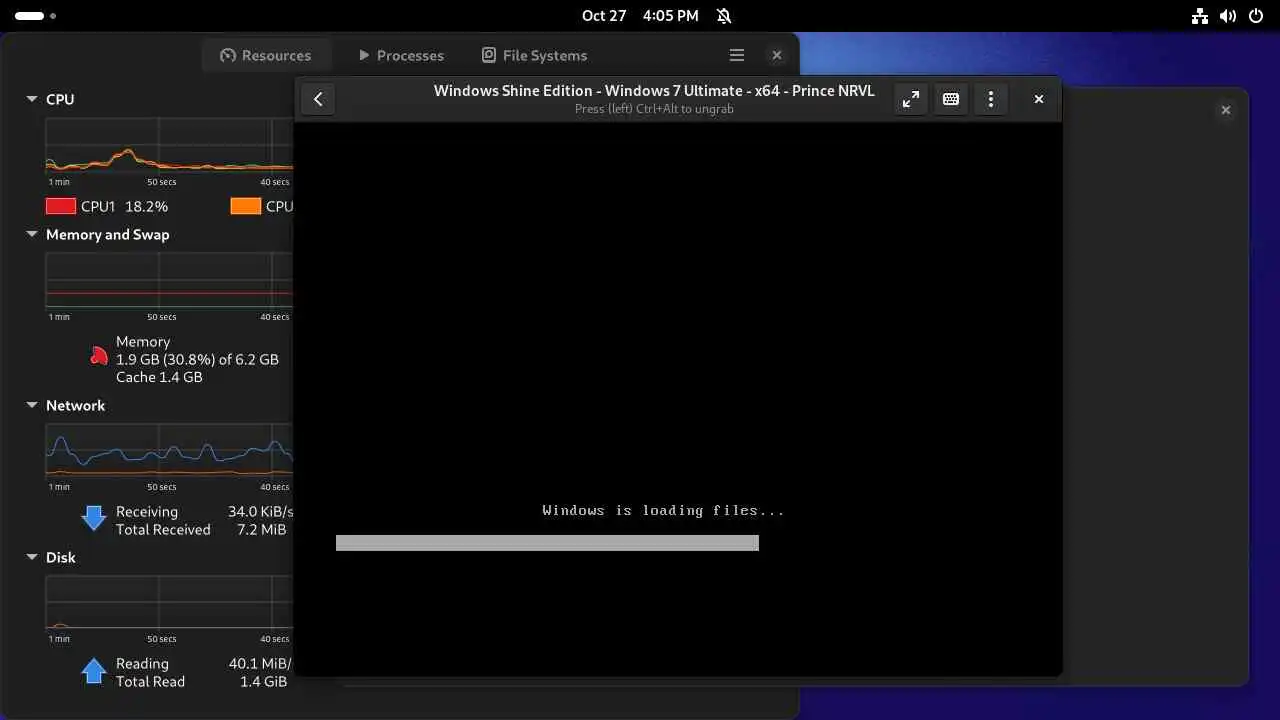1280x720 pixels.
Task: Click 'Press (left) Ctrl+Alt to ungrab' subtitle
Action: click(654, 109)
